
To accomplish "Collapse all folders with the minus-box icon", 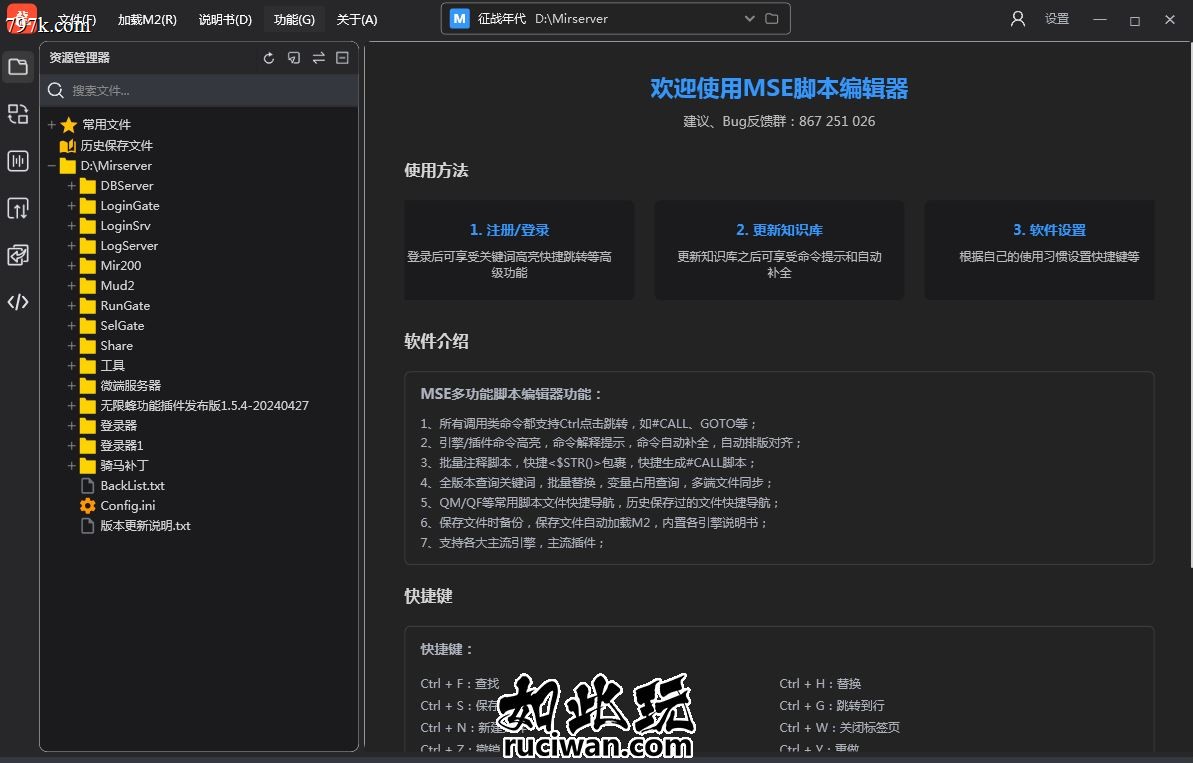I will (342, 58).
